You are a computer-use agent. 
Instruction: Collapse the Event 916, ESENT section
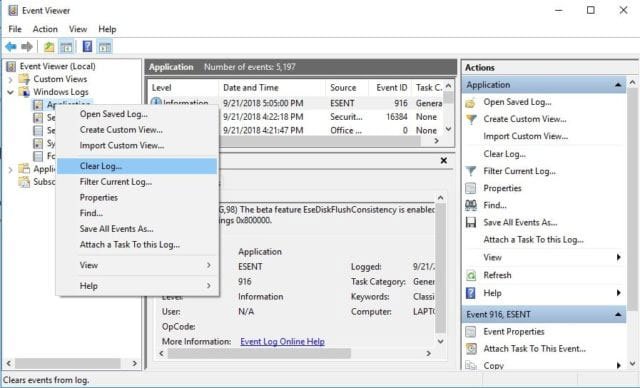click(618, 315)
